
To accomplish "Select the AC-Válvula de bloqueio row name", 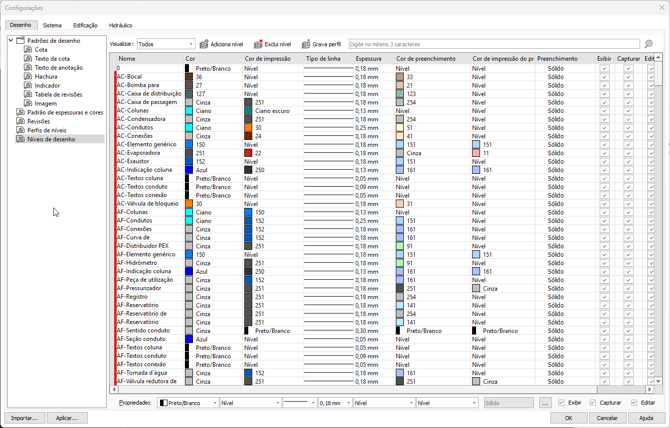I will point(147,204).
